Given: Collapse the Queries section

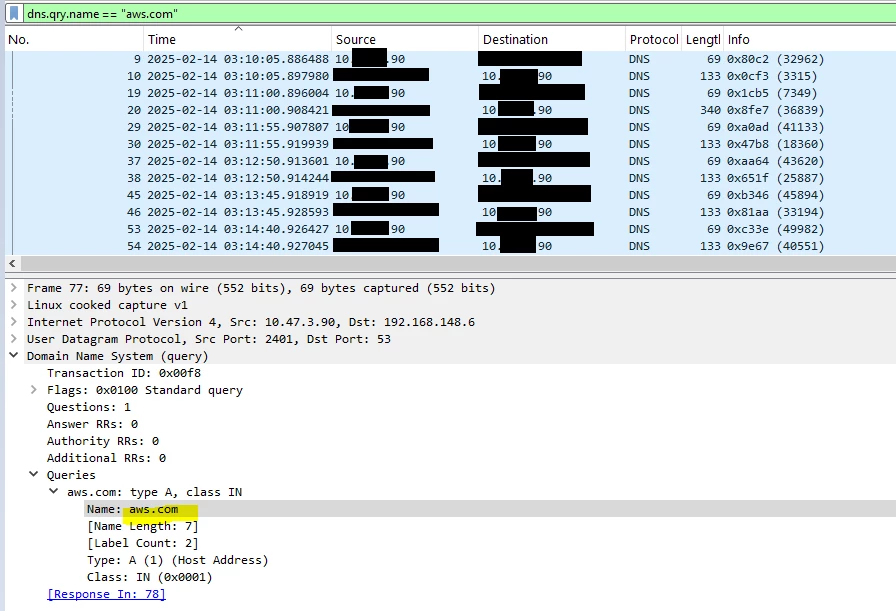Looking at the screenshot, I should 34,474.
